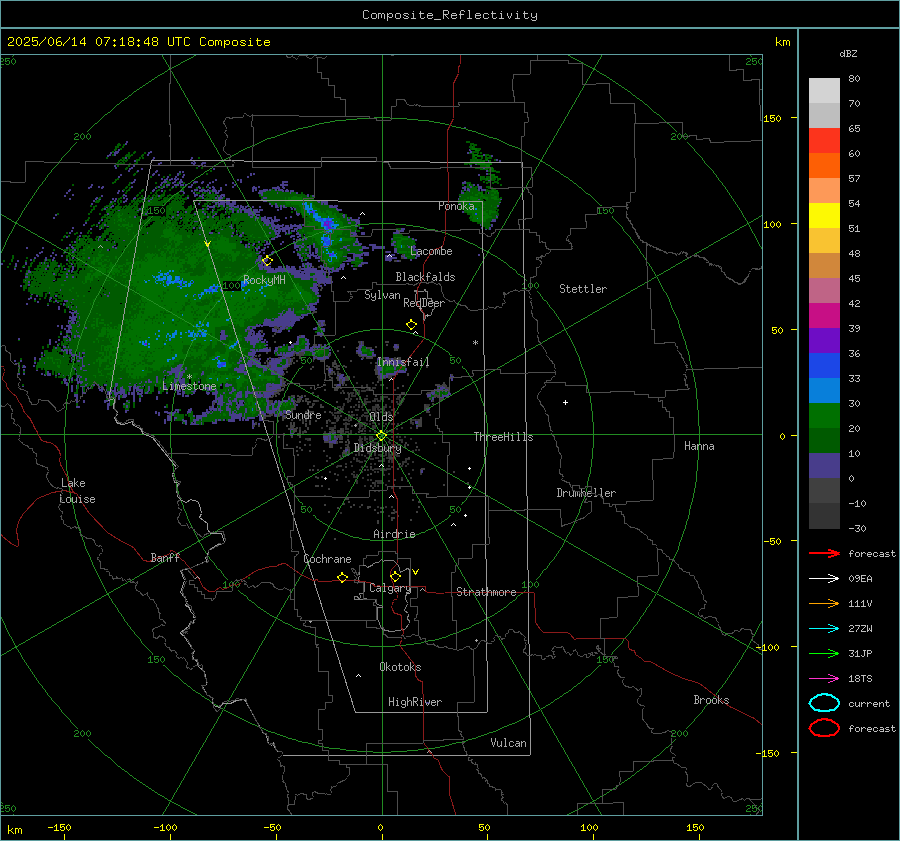Image resolution: width=900 pixels, height=841 pixels.
Task: Click the current legend text
Action: pos(869,703)
